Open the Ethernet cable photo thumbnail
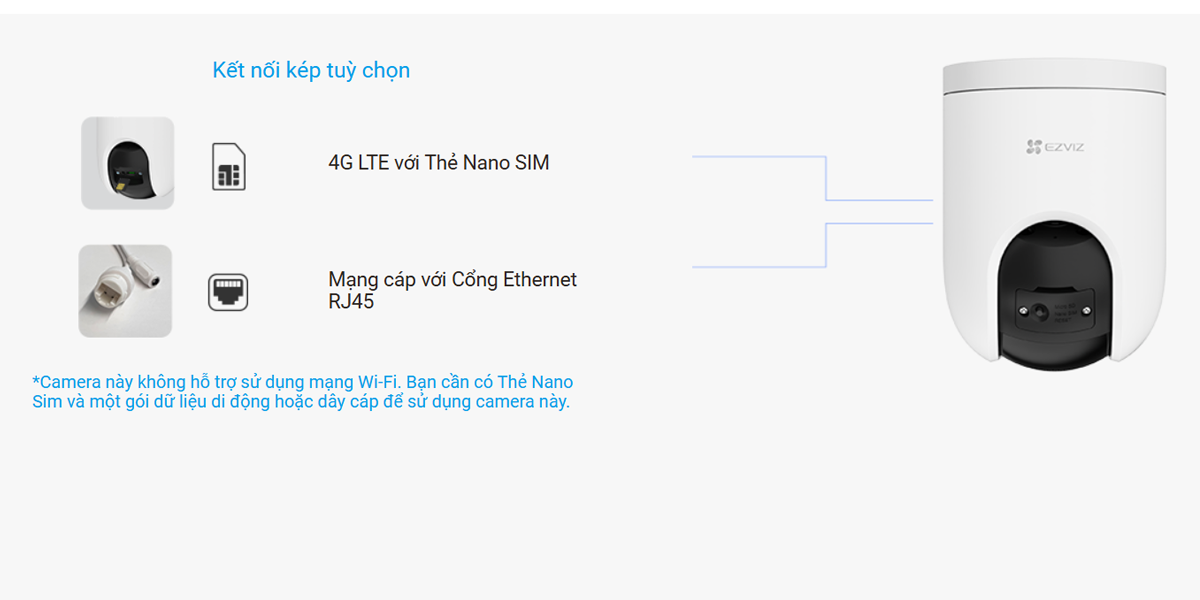 click(x=126, y=291)
